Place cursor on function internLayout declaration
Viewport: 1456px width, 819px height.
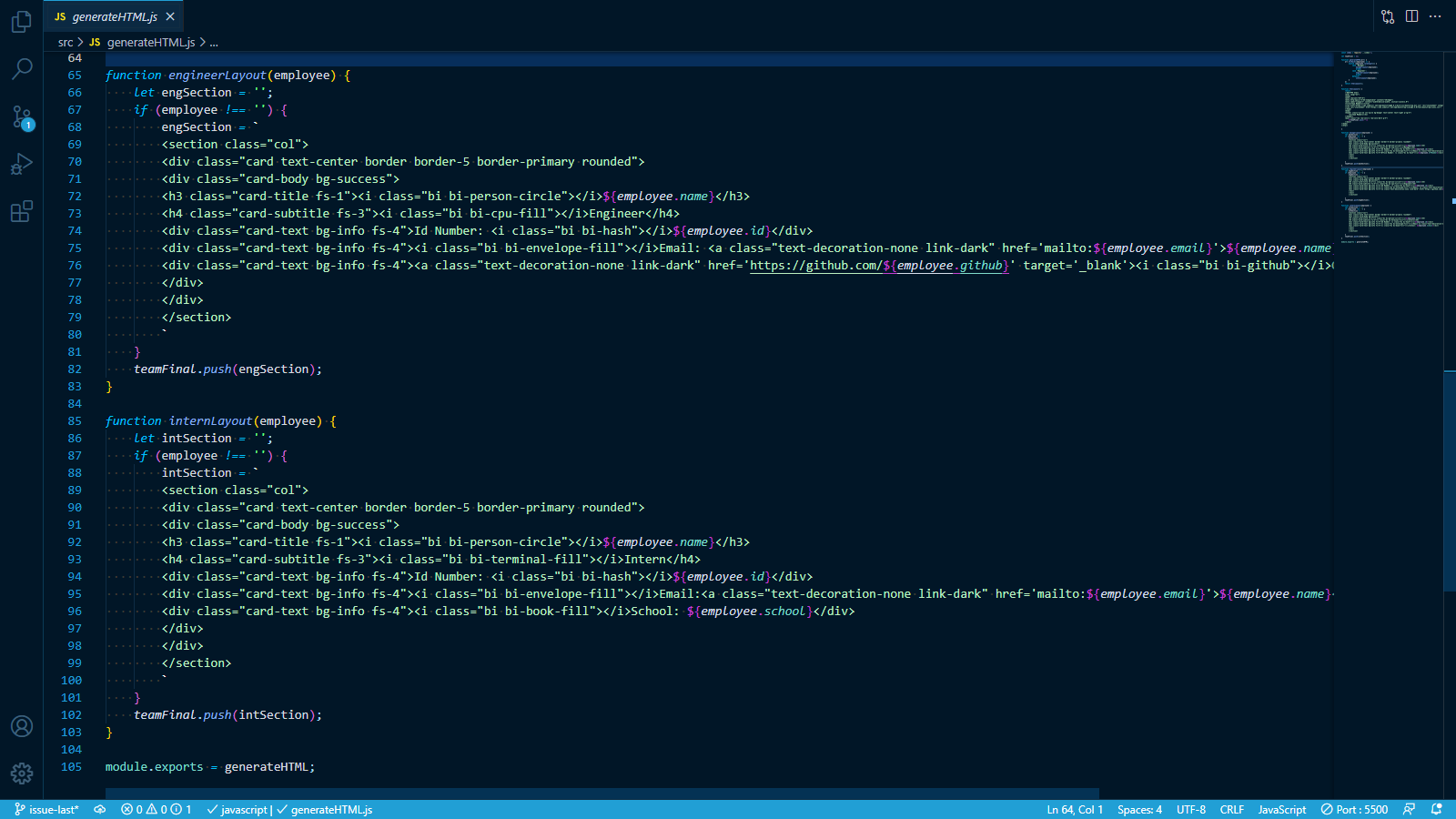point(220,421)
